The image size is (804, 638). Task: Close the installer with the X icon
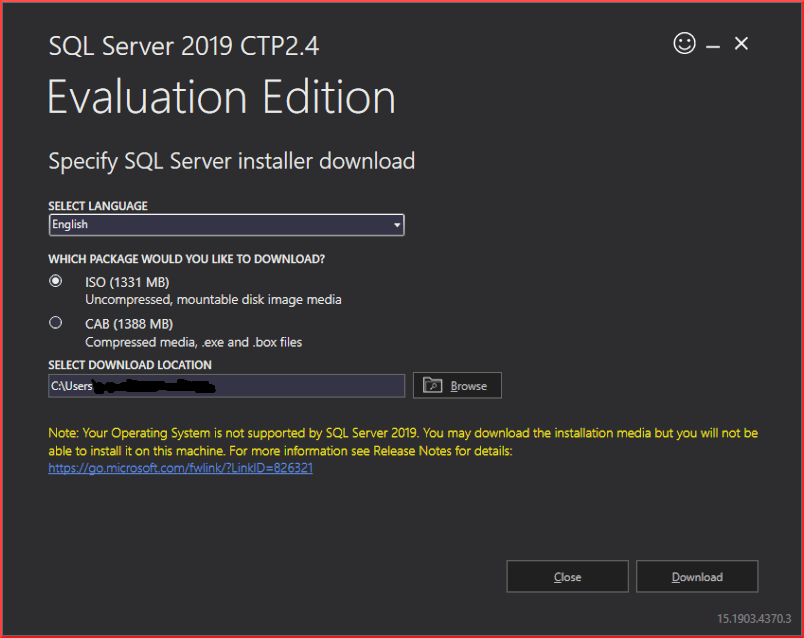pos(741,44)
